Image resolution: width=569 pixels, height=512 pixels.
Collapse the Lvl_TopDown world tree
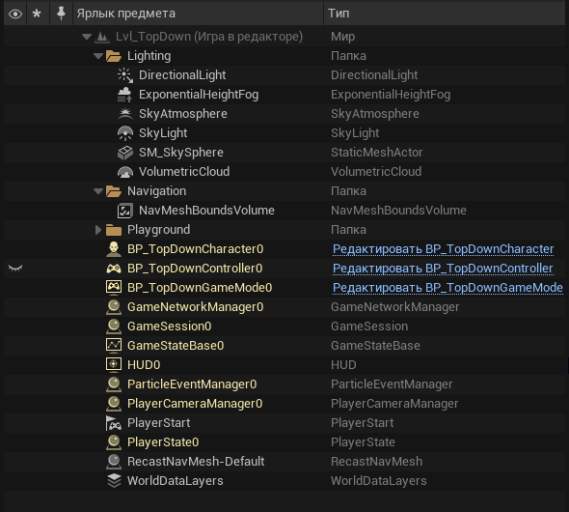coord(86,37)
